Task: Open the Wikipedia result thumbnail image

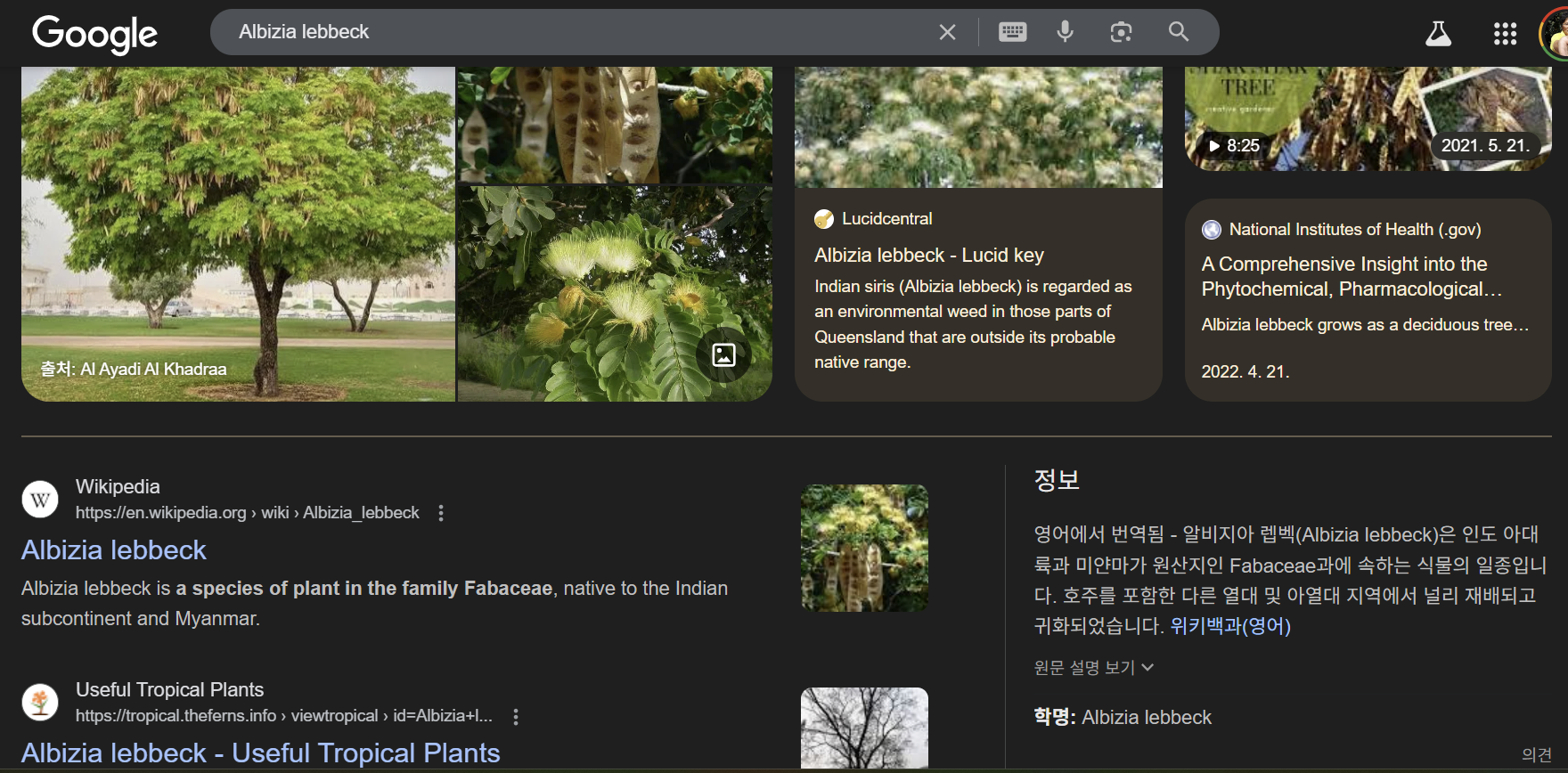Action: (864, 548)
